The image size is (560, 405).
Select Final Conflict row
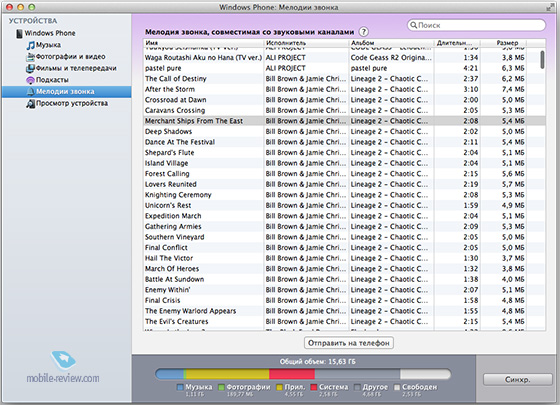pyautogui.click(x=344, y=248)
